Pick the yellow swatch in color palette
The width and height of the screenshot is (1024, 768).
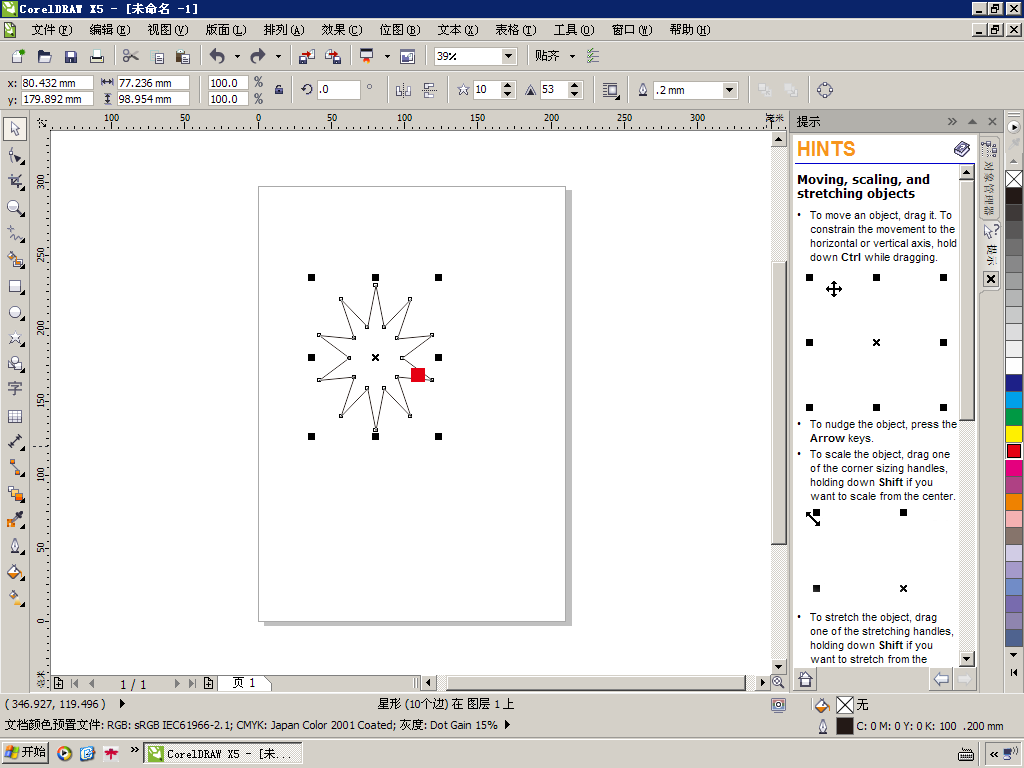pos(1014,433)
